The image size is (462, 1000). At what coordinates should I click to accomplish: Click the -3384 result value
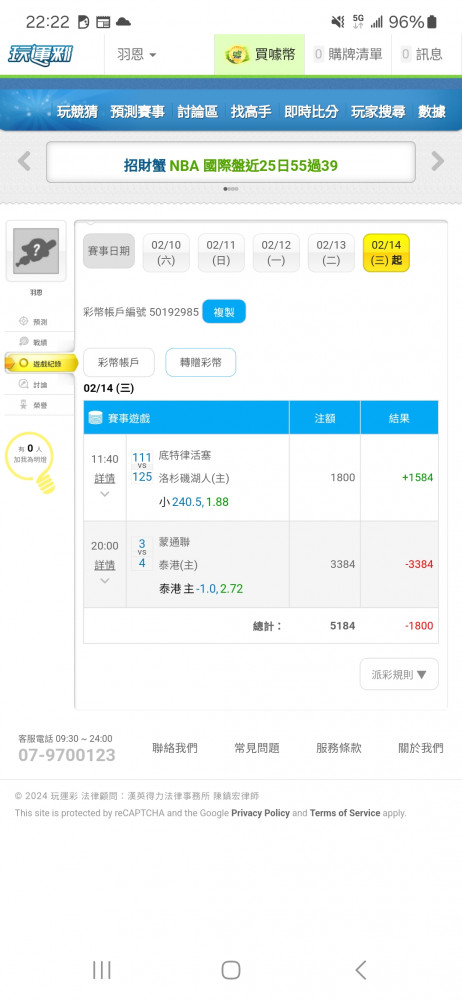click(x=419, y=564)
